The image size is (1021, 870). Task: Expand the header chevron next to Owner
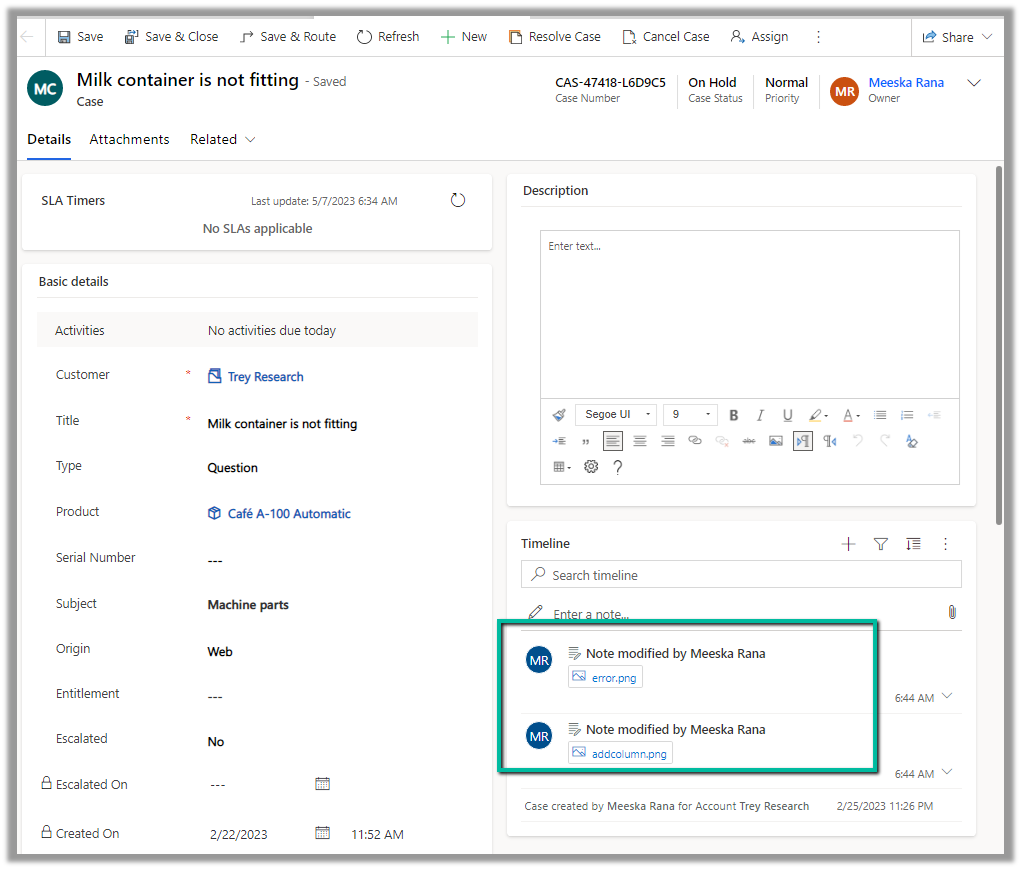[x=974, y=84]
